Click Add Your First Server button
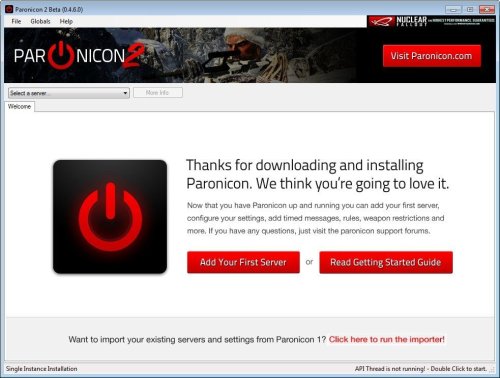Screen dimensions: 500x378 [243, 262]
